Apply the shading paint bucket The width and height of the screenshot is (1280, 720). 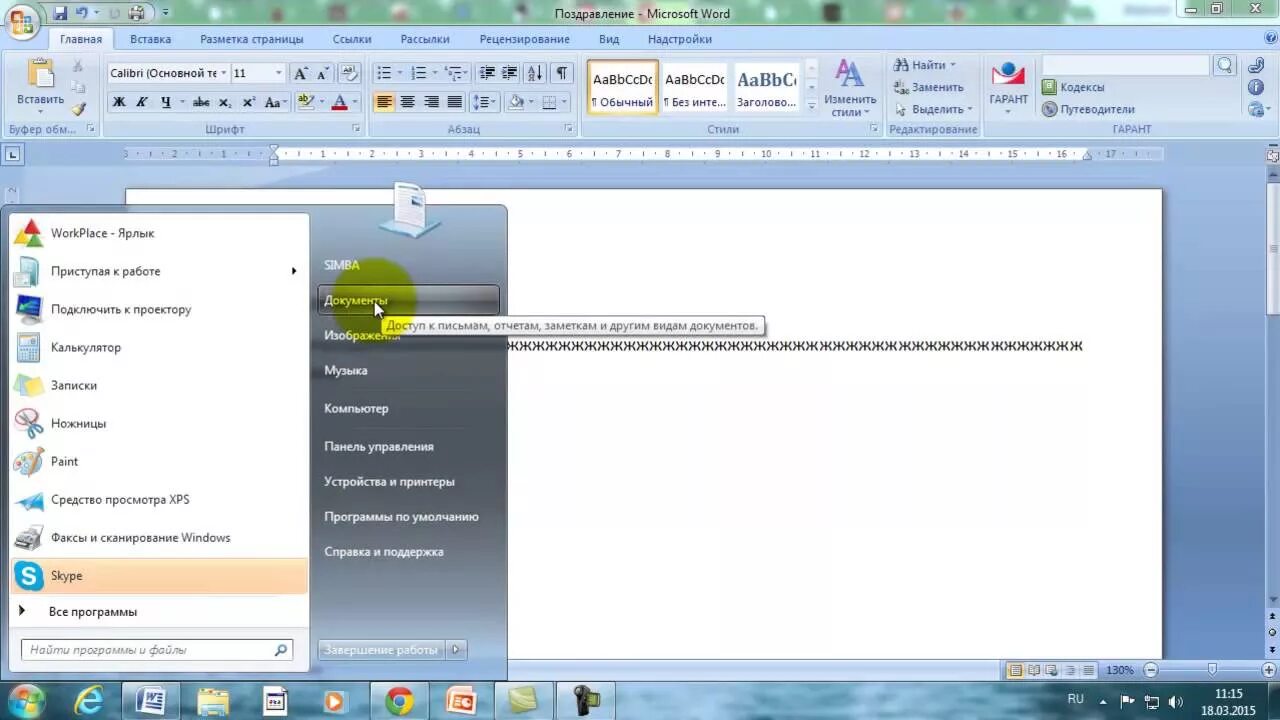(x=516, y=102)
